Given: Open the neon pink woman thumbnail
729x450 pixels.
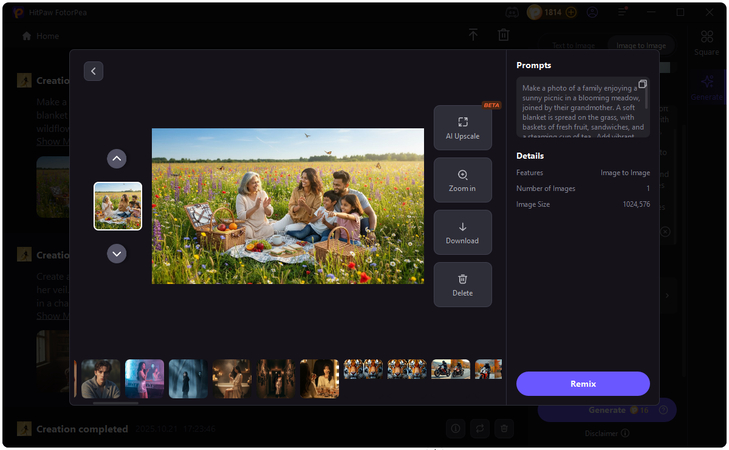Looking at the screenshot, I should pyautogui.click(x=145, y=379).
